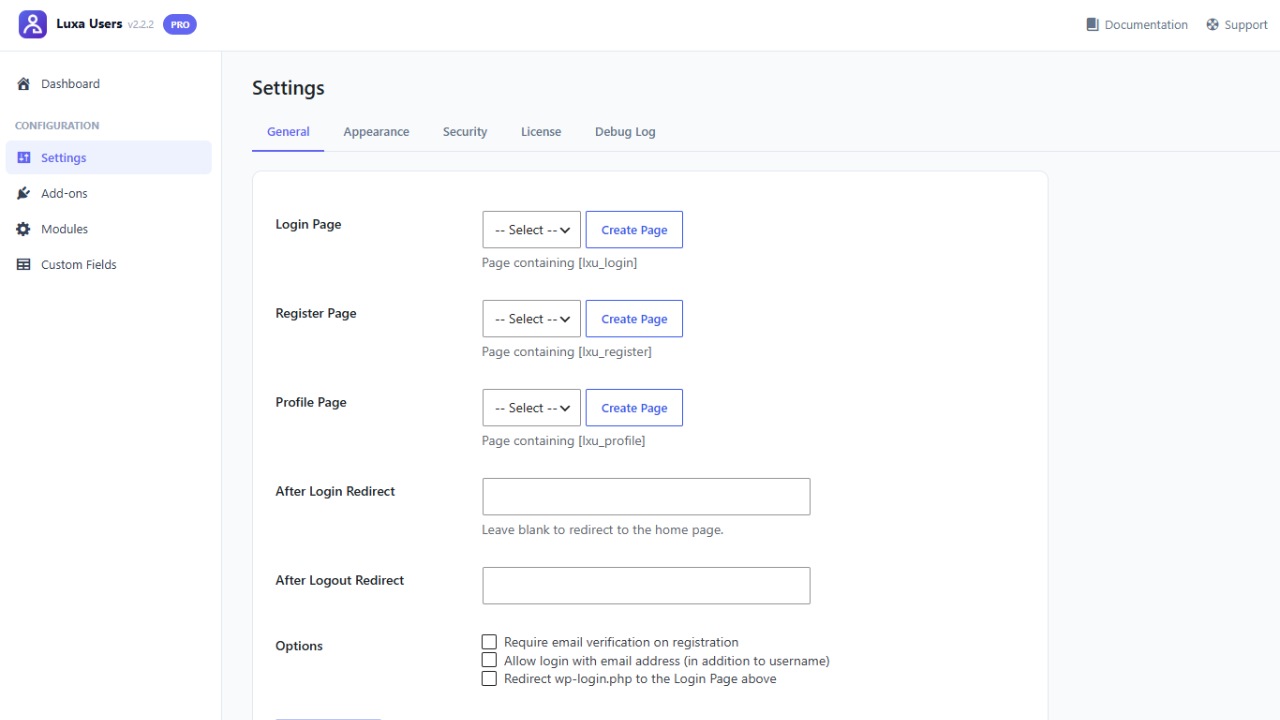Click 'Leave blank to redirect' hint text

(602, 530)
